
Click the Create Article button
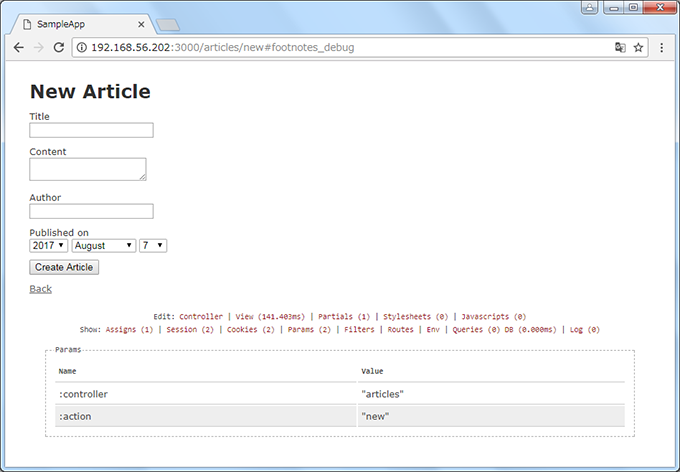tap(64, 267)
